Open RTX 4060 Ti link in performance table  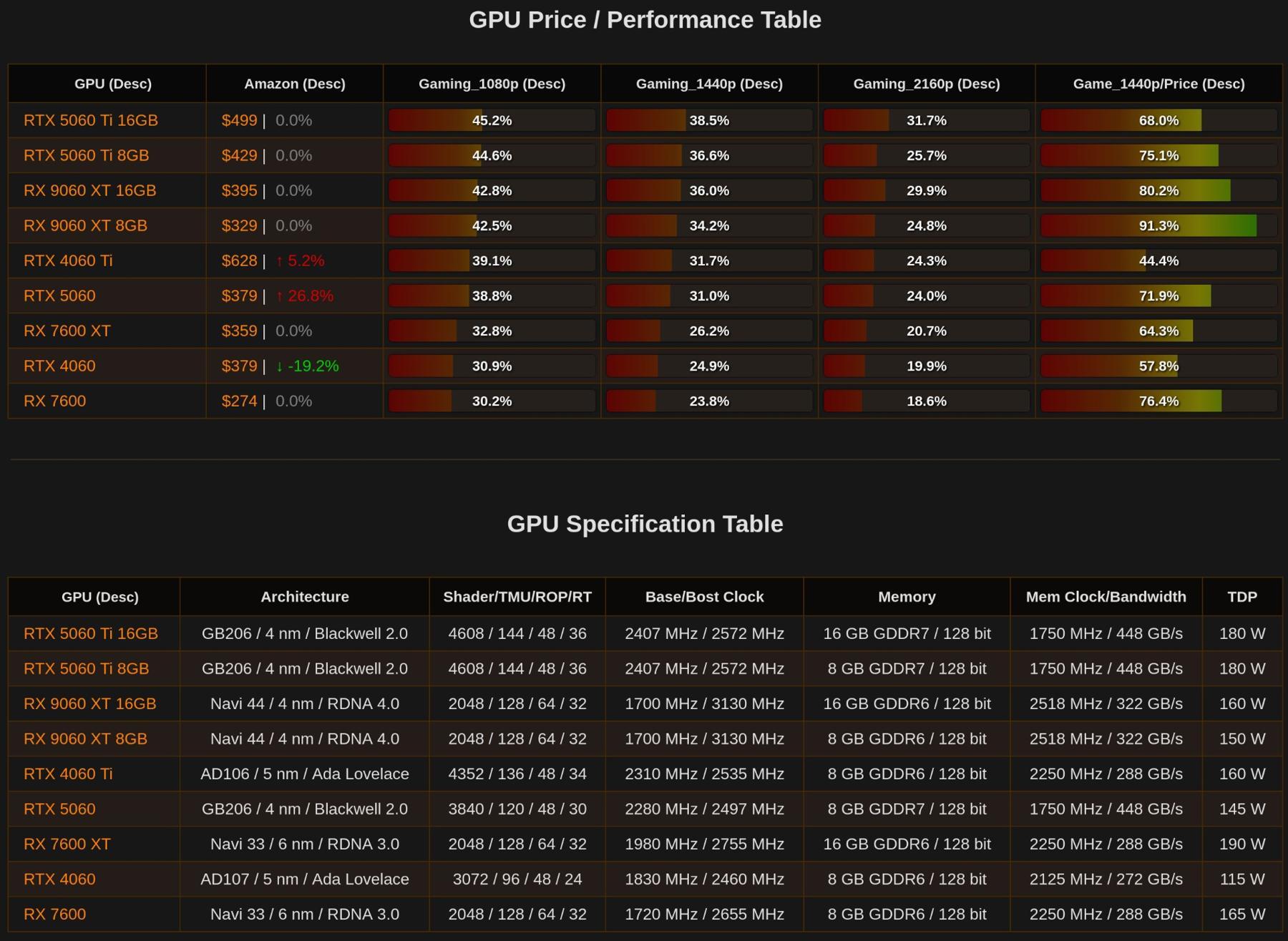68,260
